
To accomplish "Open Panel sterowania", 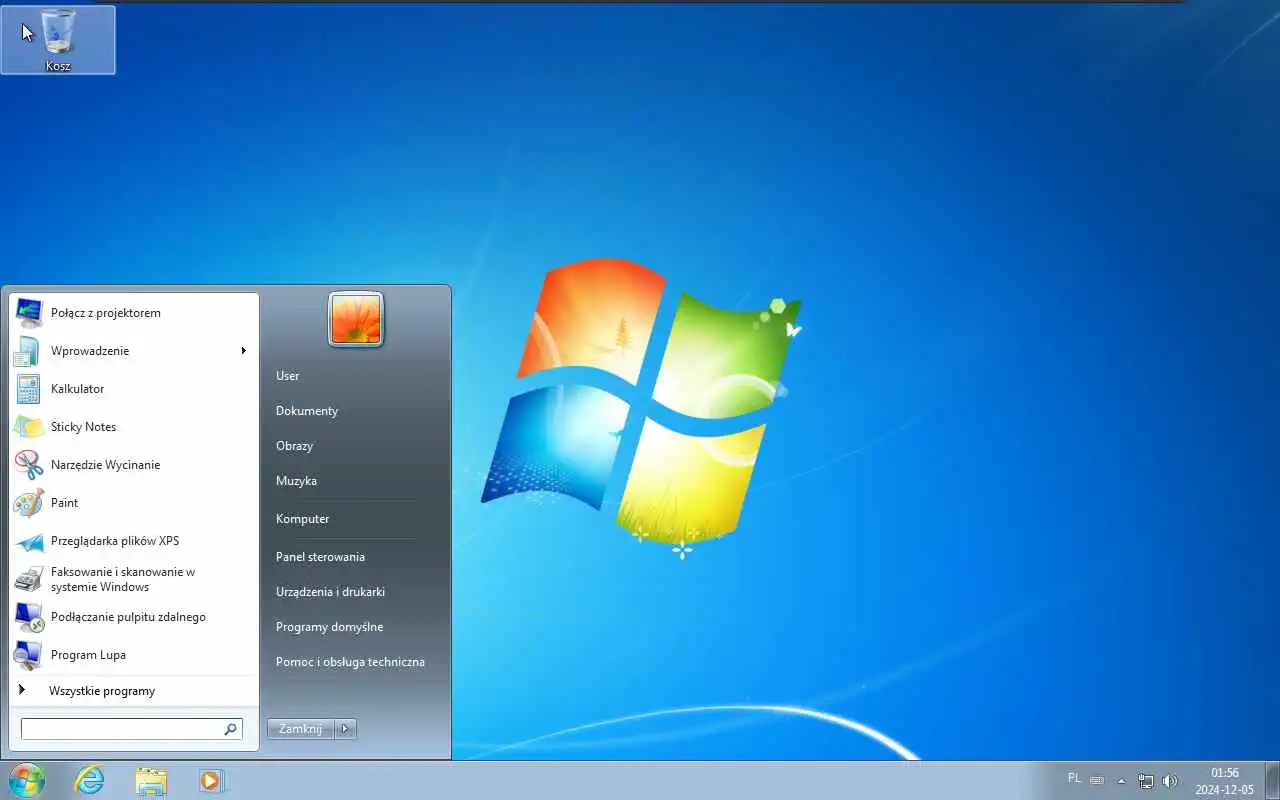I will [x=321, y=557].
